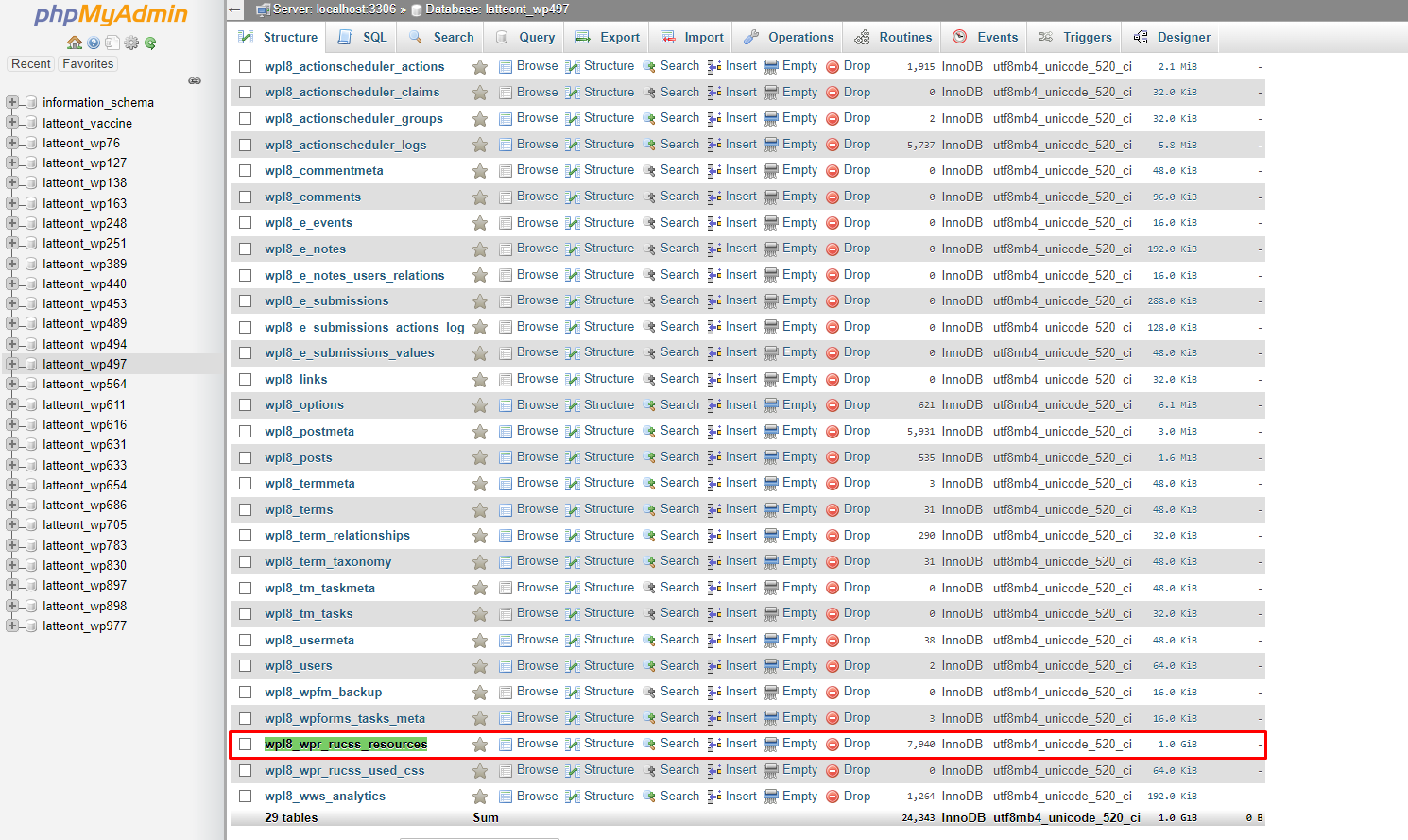Click Browse icon for wpl8_actionscheduler_logs
This screenshot has height=840, width=1408.
(x=506, y=145)
